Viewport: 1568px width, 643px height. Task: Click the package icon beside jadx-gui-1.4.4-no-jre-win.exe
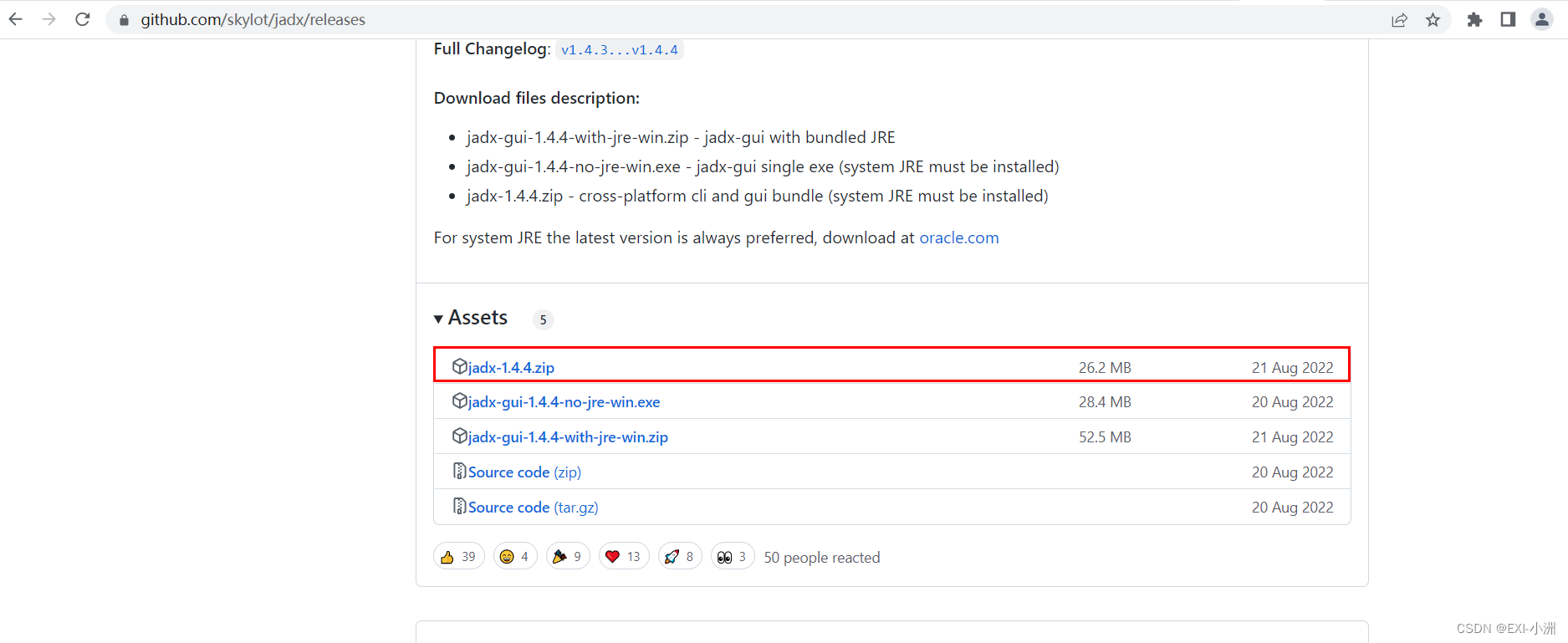[x=459, y=401]
